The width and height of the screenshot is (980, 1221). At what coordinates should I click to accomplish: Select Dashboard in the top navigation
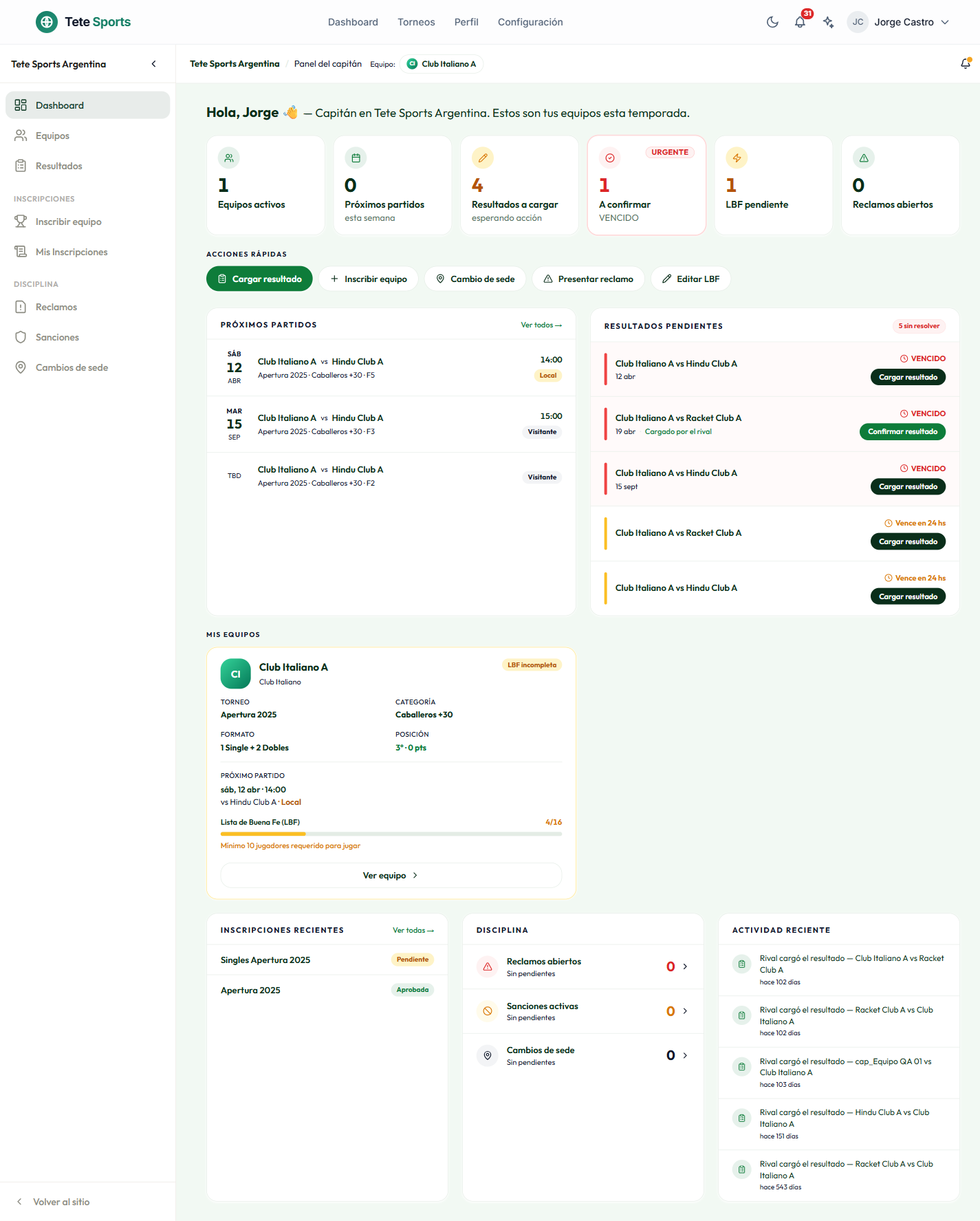(353, 22)
